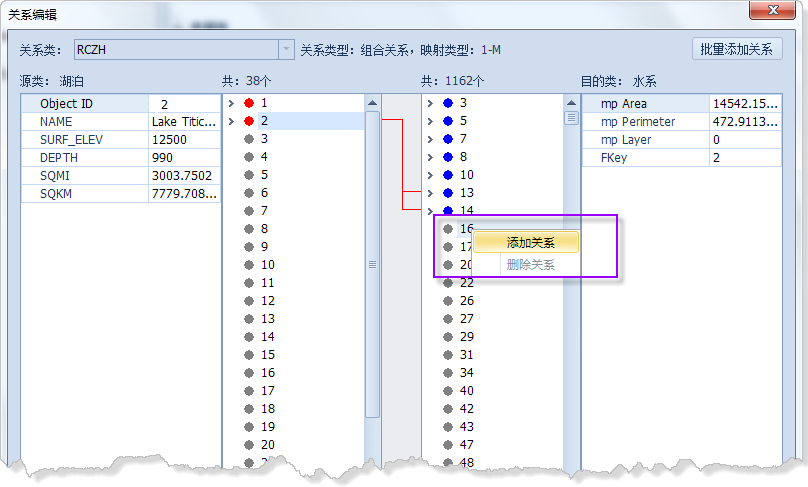808x487 pixels.
Task: Select source item 12 in the list
Action: [268, 301]
